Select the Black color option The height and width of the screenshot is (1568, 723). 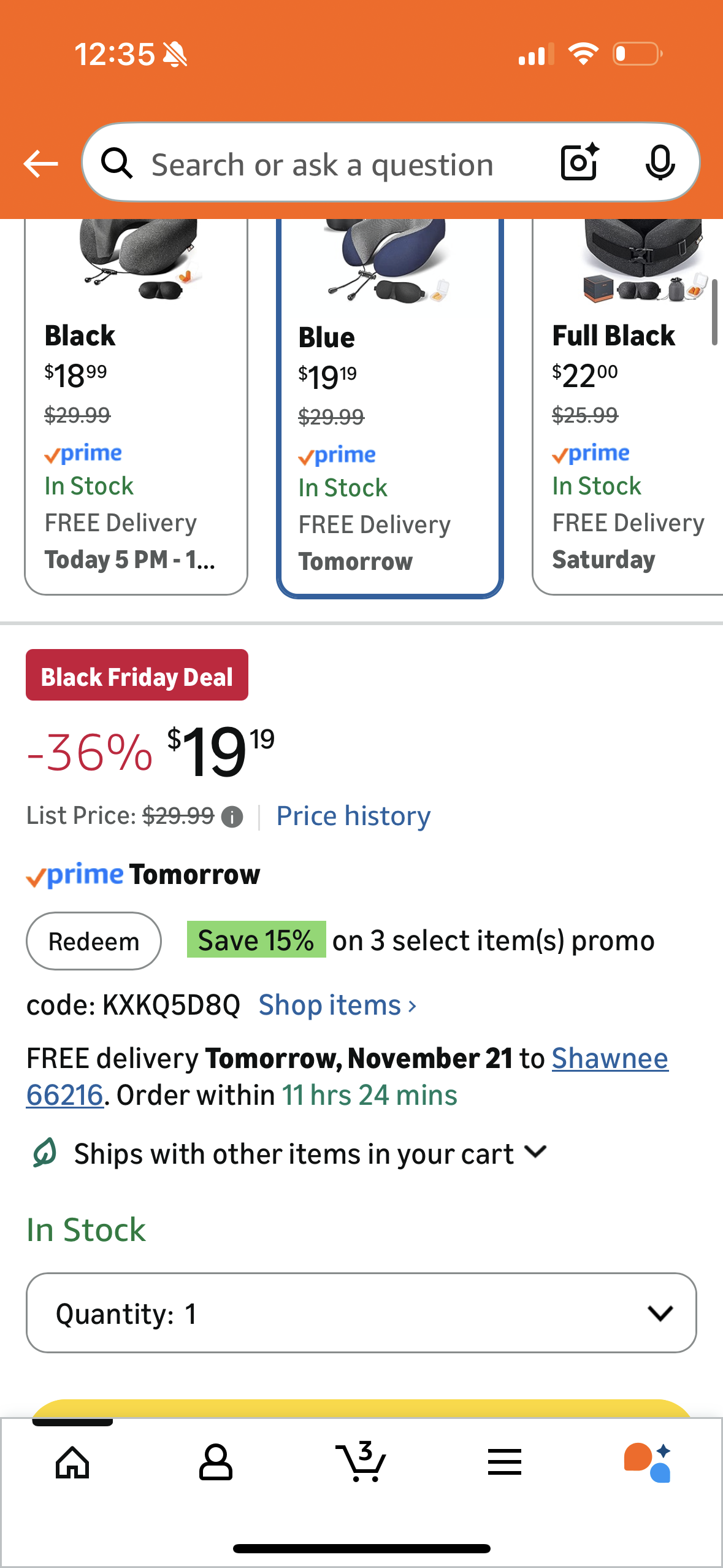click(x=136, y=429)
